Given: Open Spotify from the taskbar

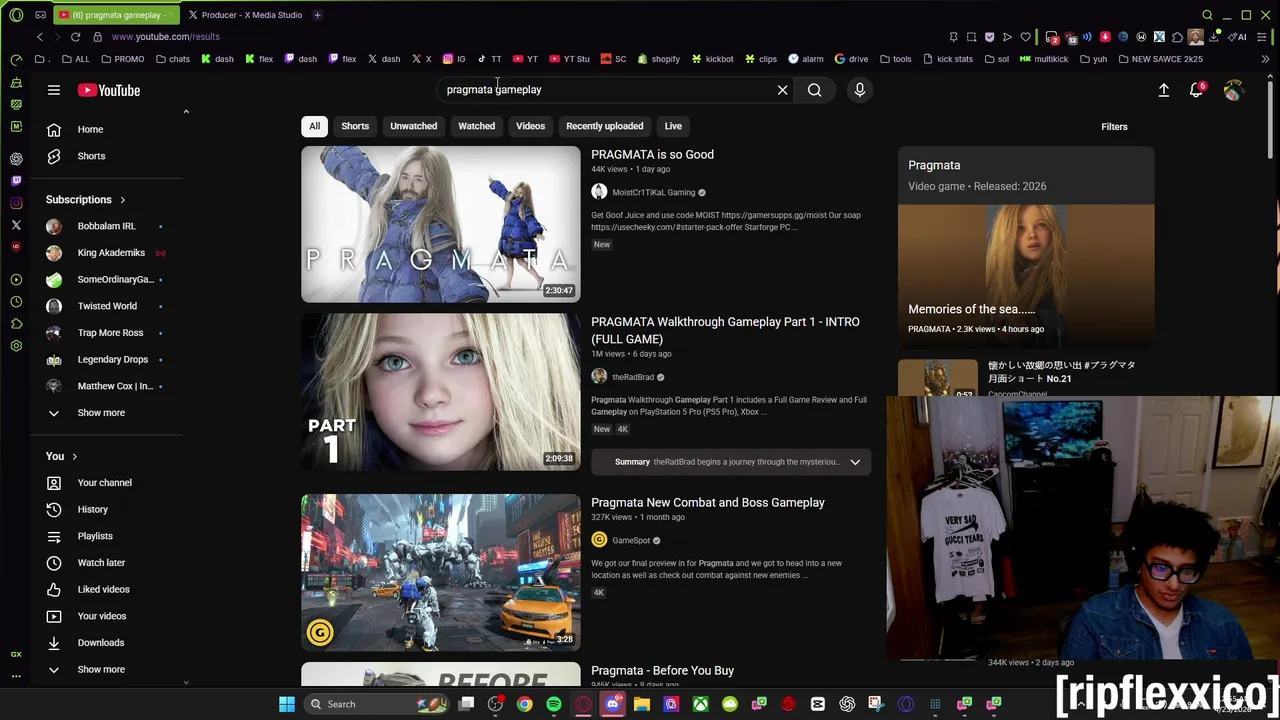Looking at the screenshot, I should click(x=554, y=704).
